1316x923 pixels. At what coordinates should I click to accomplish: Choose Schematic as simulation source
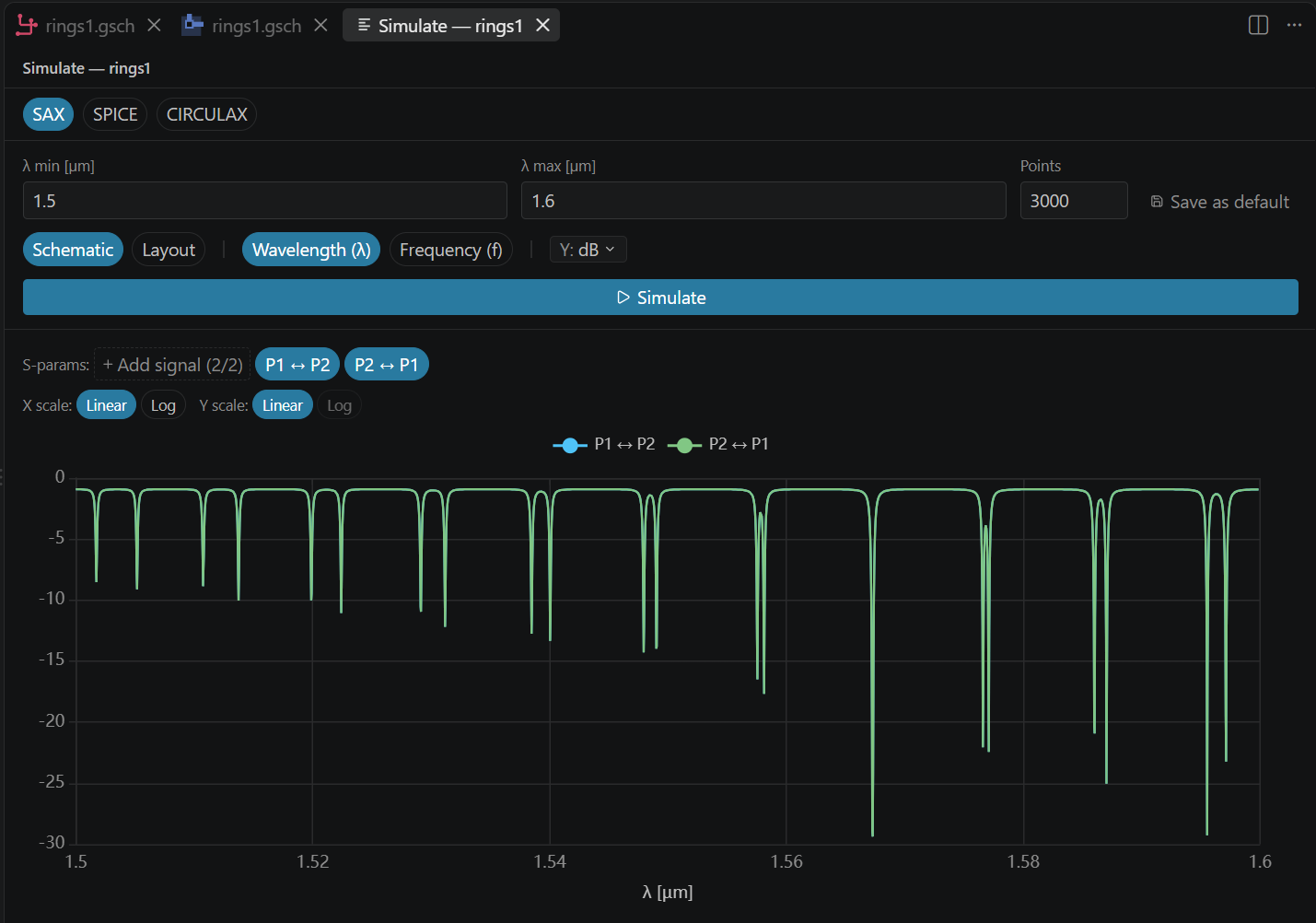point(73,250)
